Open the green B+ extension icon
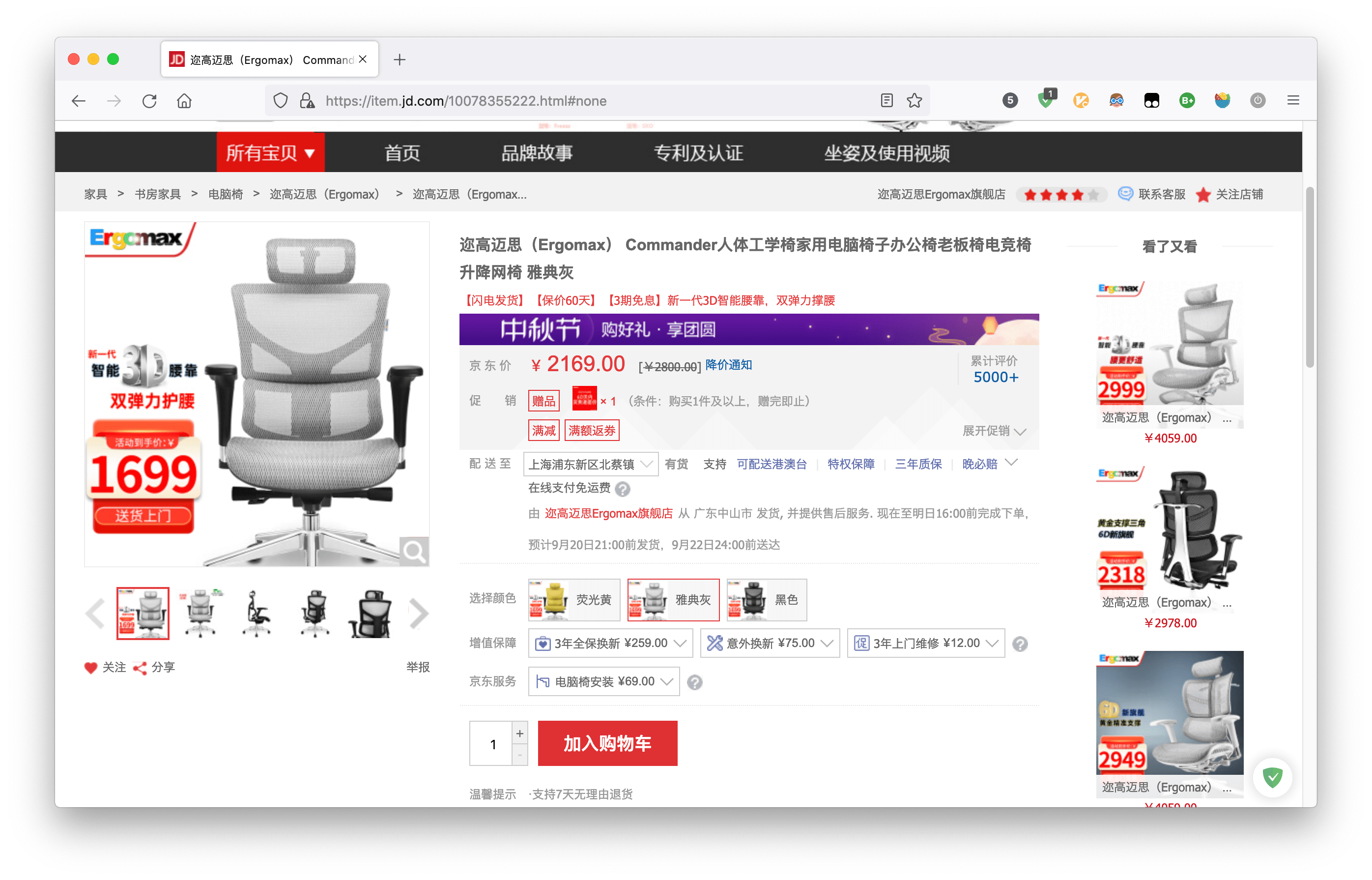Image resolution: width=1372 pixels, height=880 pixels. [x=1187, y=101]
